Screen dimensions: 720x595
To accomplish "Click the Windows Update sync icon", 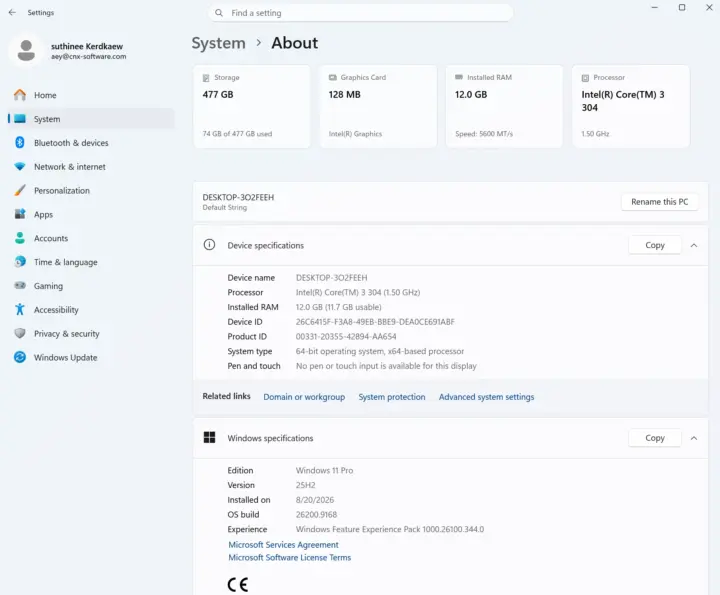I will click(20, 357).
